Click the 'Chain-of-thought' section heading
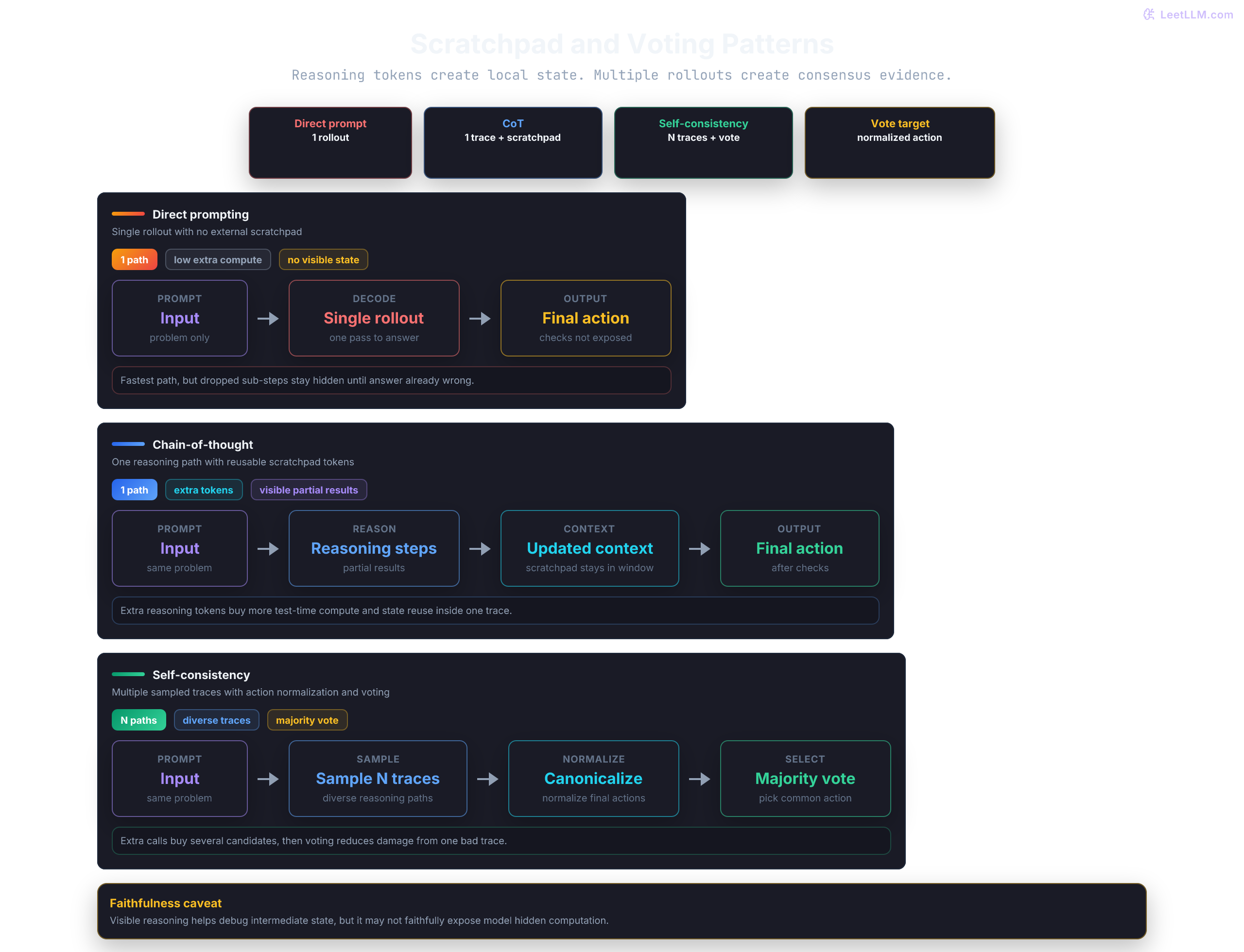Screen dimensions: 1244x952 203,444
